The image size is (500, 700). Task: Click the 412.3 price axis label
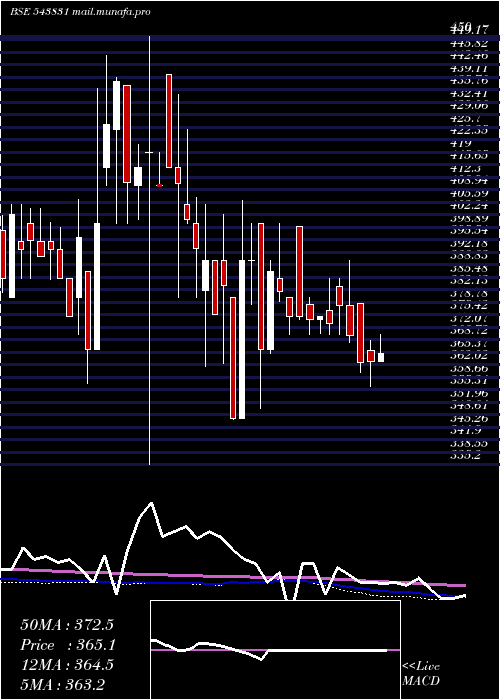[465, 169]
